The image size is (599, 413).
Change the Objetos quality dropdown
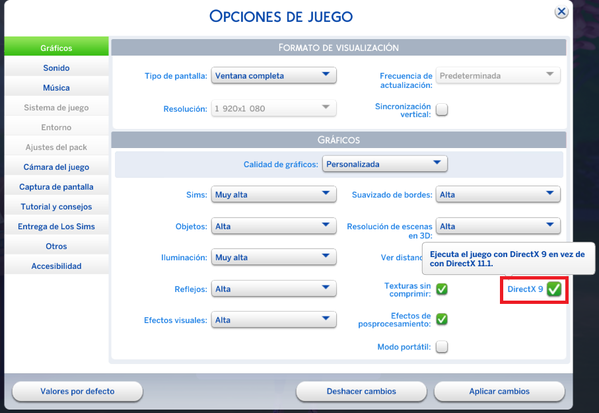coord(274,226)
